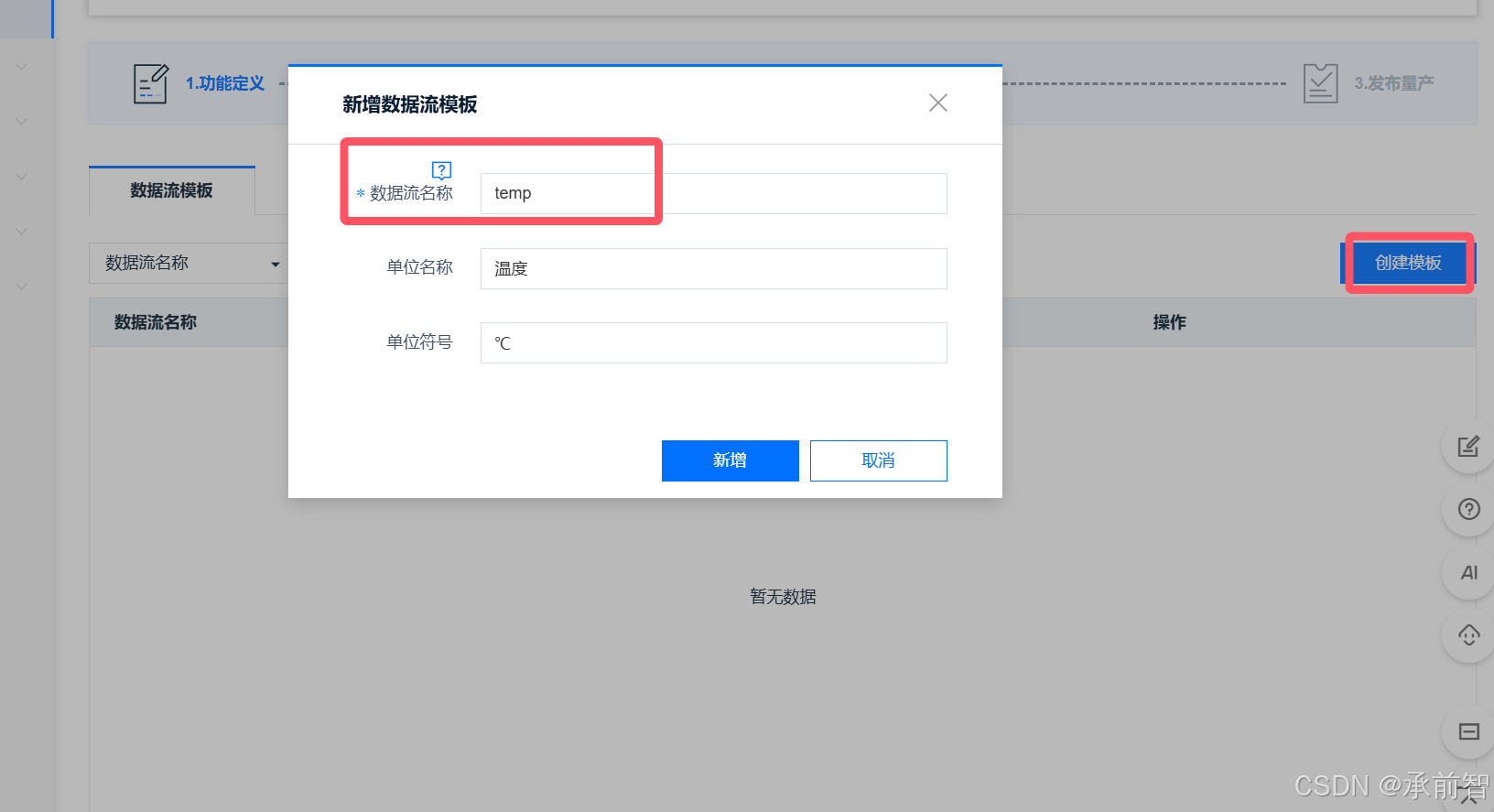Expand the fourth sidebar chevron

pos(21,231)
